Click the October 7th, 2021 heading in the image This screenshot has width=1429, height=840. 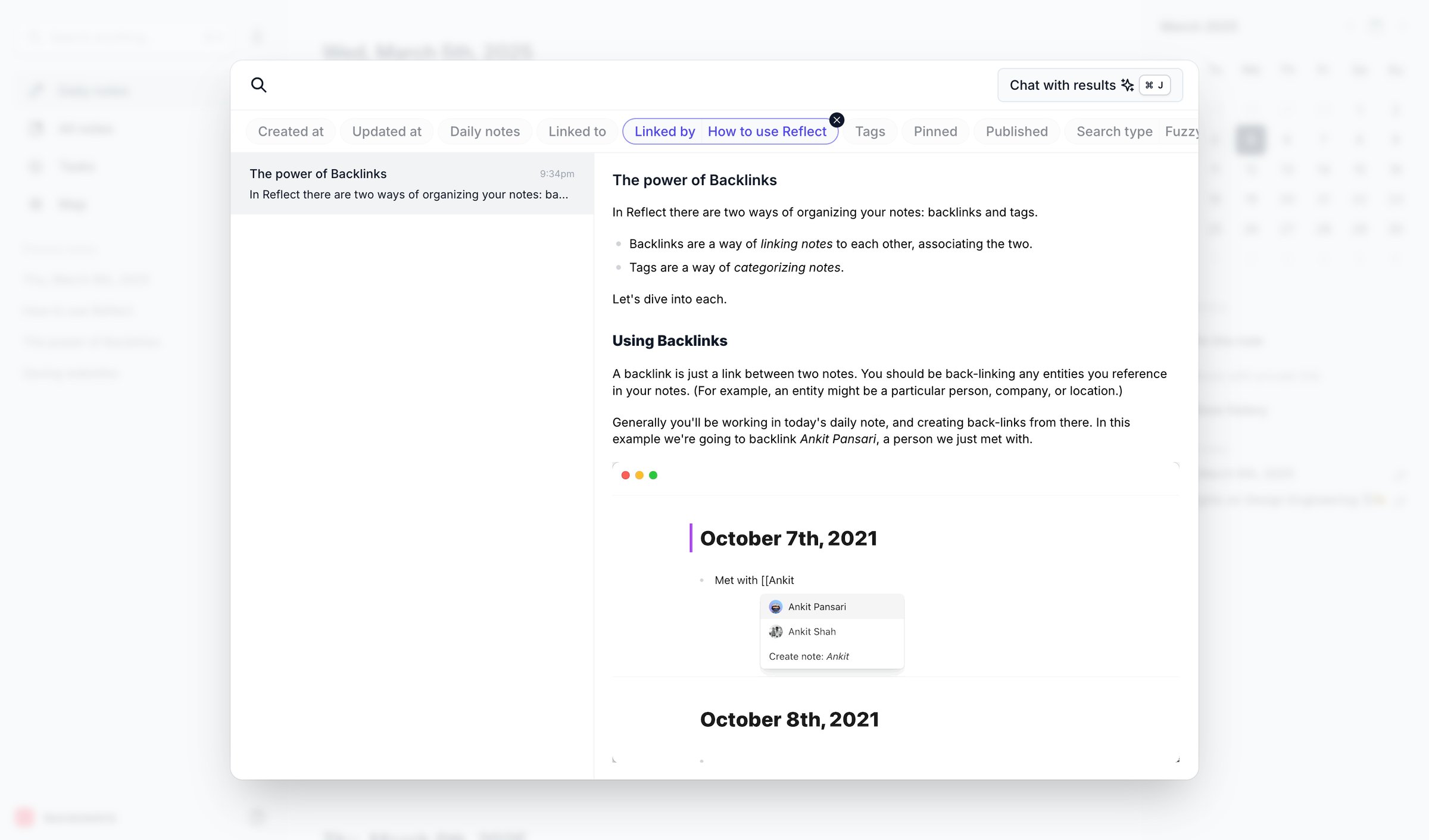click(x=788, y=538)
